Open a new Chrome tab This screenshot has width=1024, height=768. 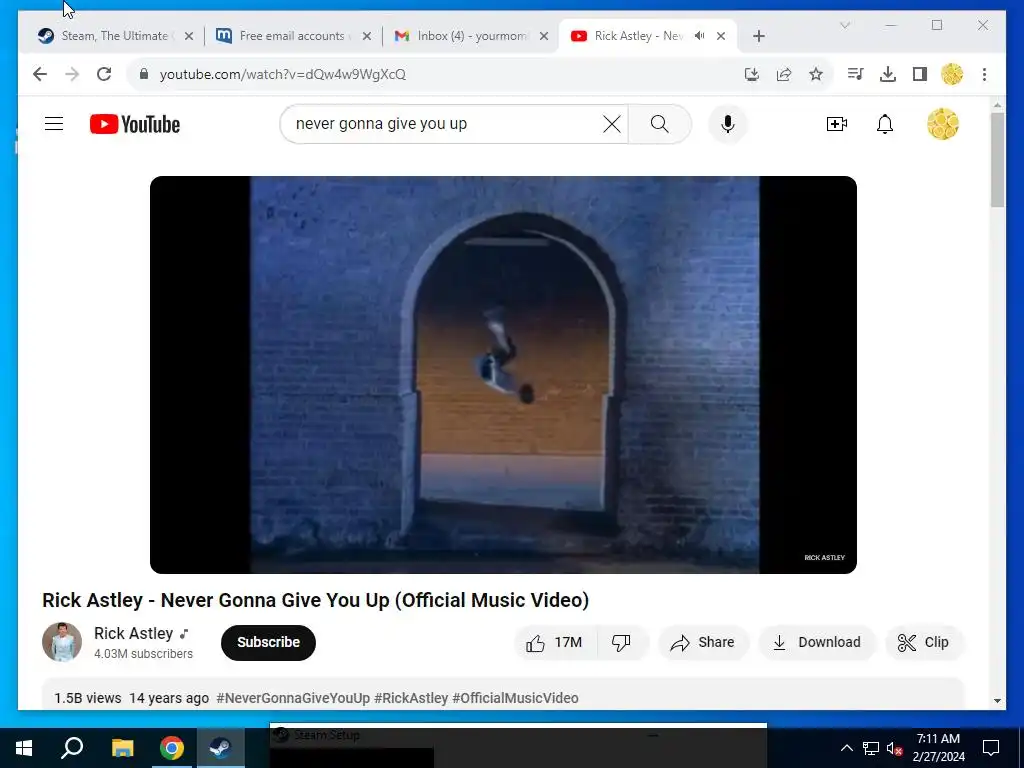point(759,37)
